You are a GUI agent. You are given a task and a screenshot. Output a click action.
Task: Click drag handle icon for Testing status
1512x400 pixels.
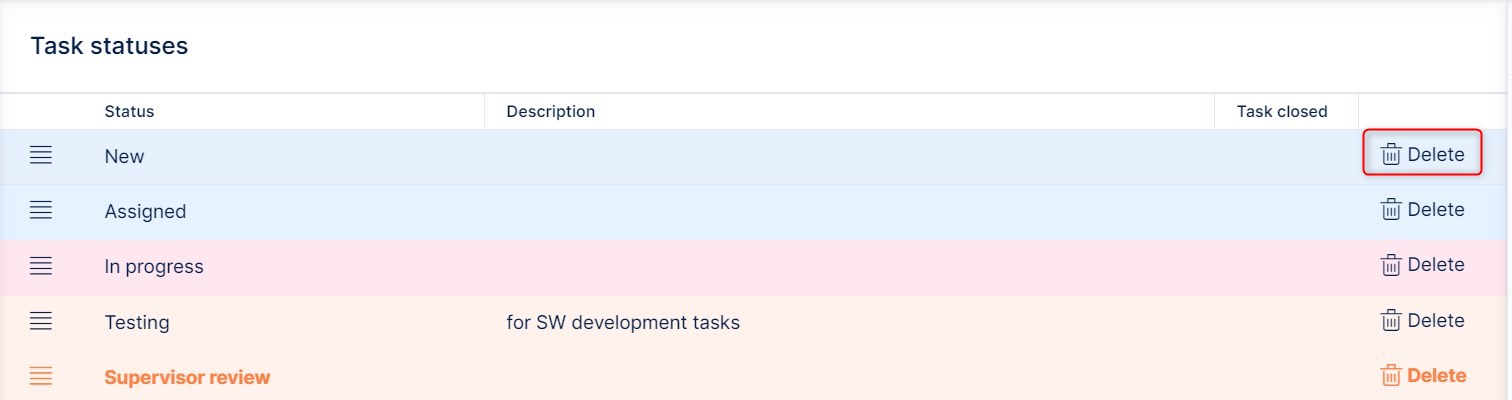40,322
